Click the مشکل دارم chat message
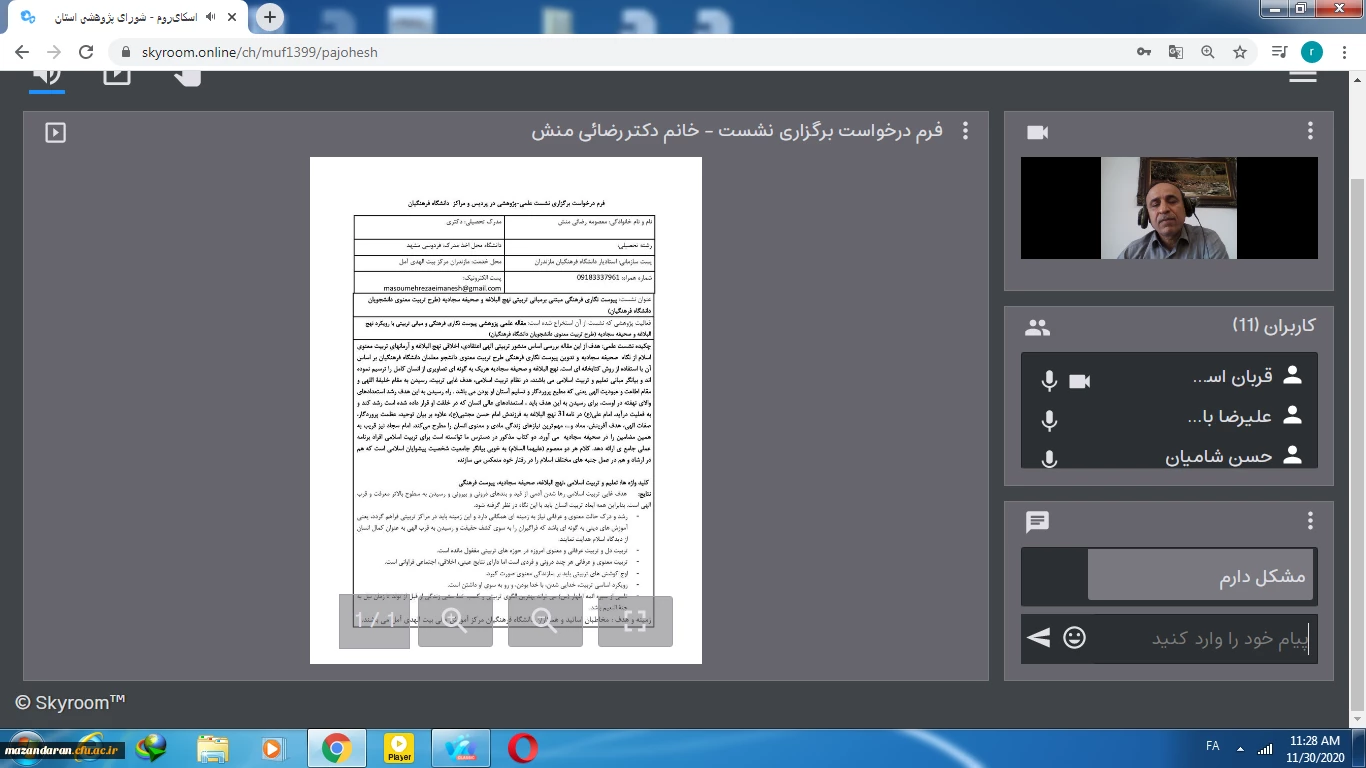This screenshot has height=768, width=1366. tap(1200, 576)
